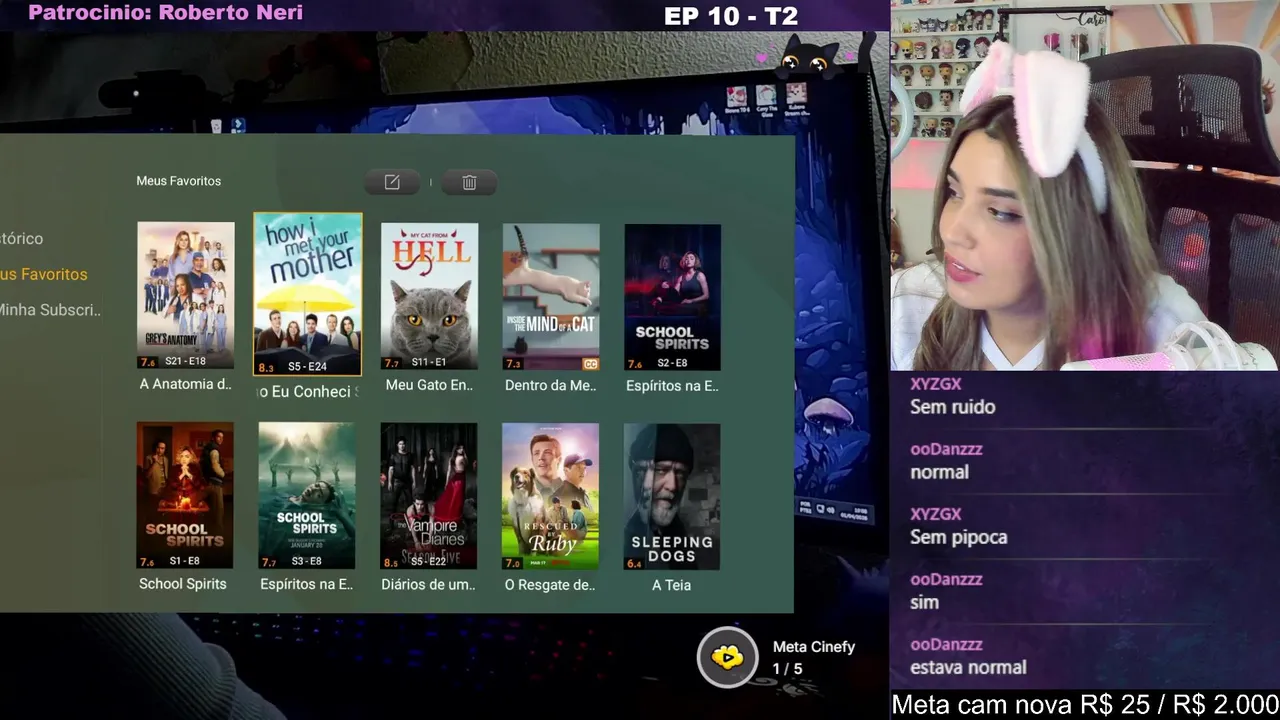This screenshot has width=1280, height=720.
Task: Open School Spirits S1-E8 poster
Action: [x=185, y=496]
